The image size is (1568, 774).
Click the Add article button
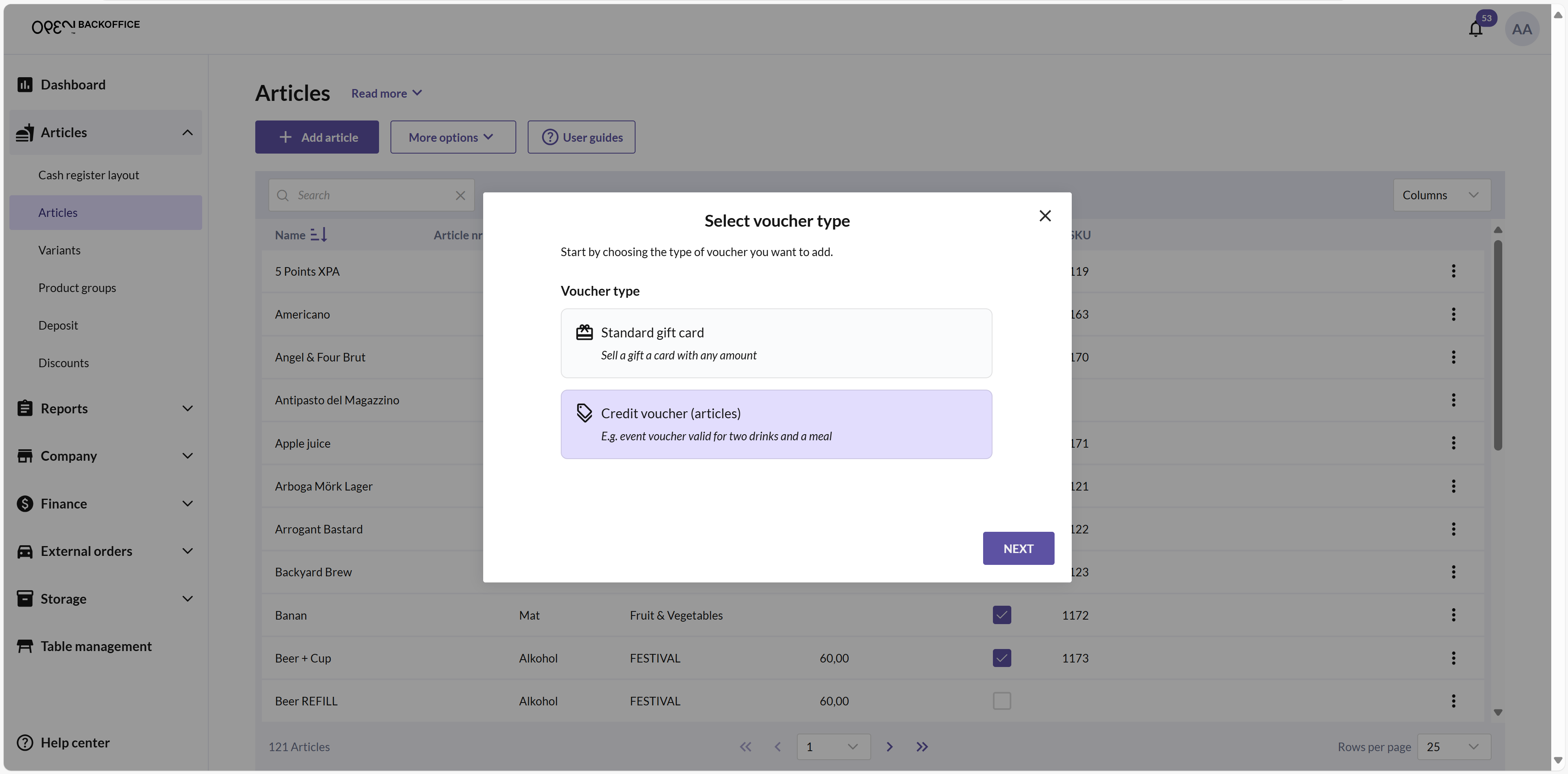pos(317,138)
